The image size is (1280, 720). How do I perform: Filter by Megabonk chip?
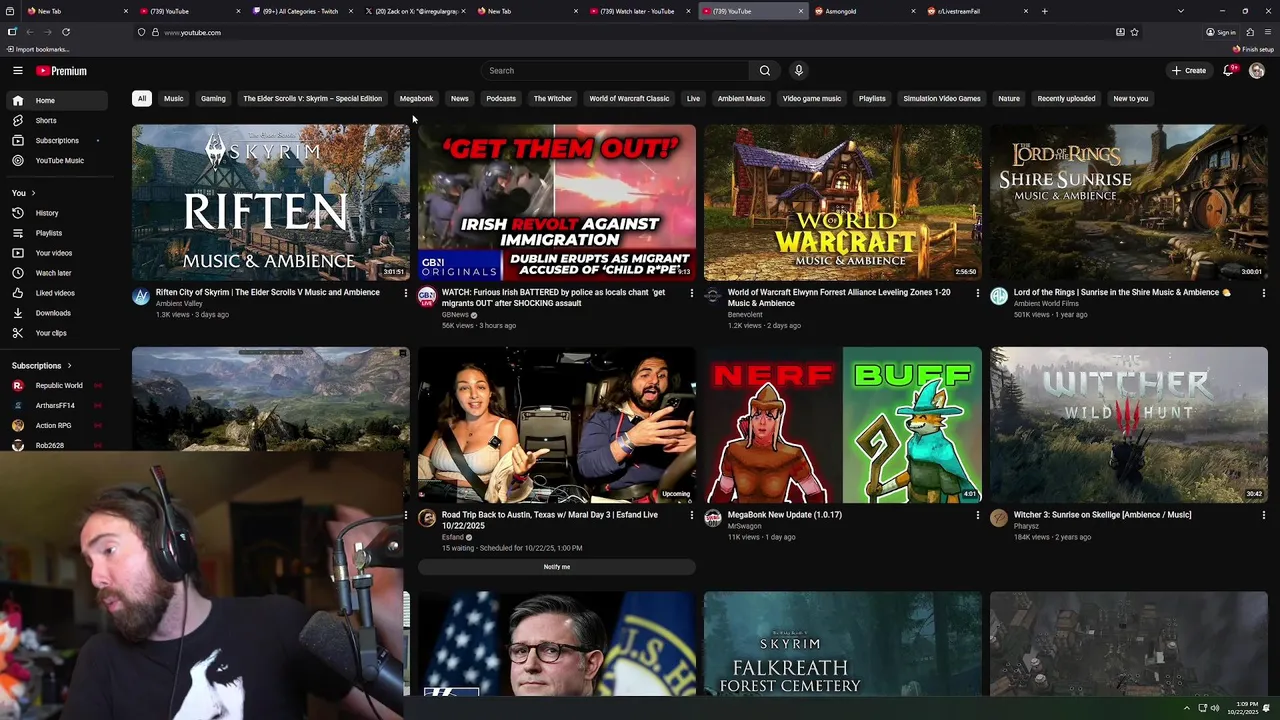(x=417, y=99)
